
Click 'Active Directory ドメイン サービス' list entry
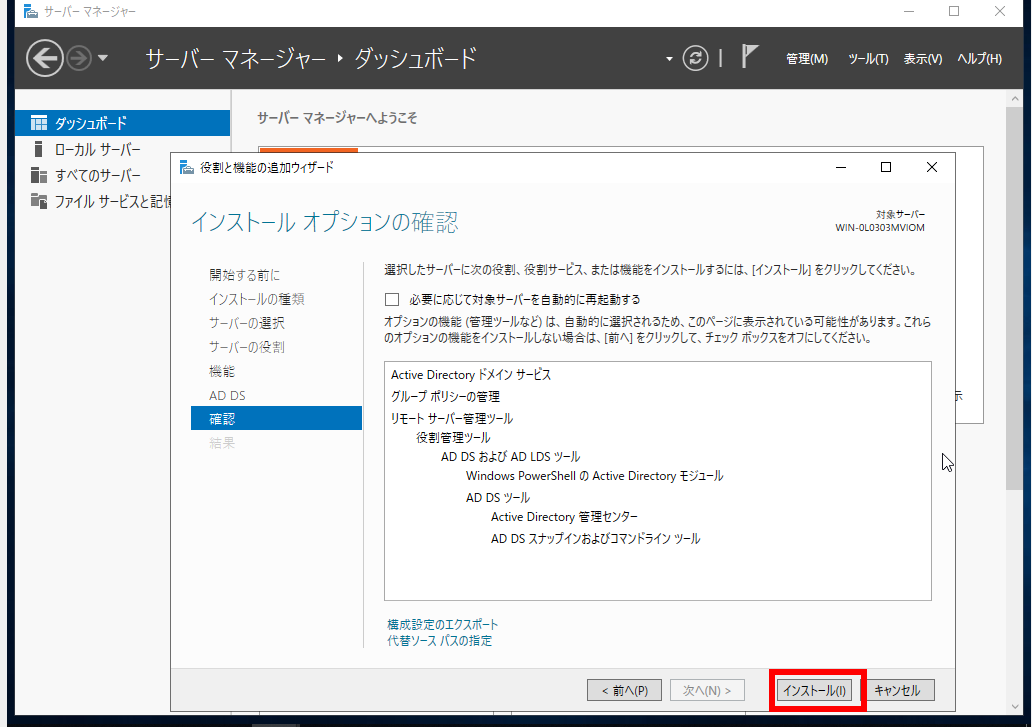click(x=471, y=374)
